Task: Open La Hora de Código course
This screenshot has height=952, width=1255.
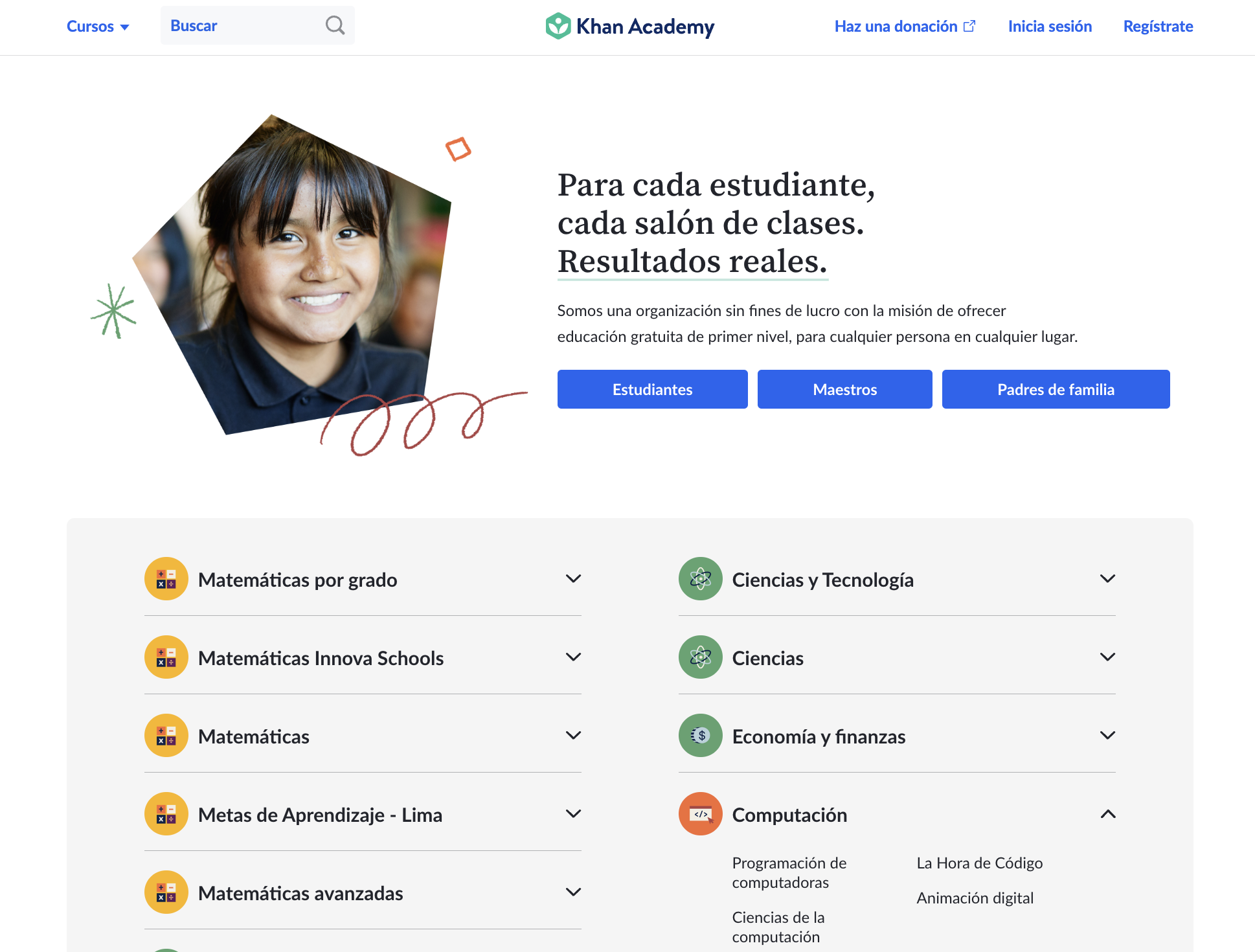Action: pos(979,863)
